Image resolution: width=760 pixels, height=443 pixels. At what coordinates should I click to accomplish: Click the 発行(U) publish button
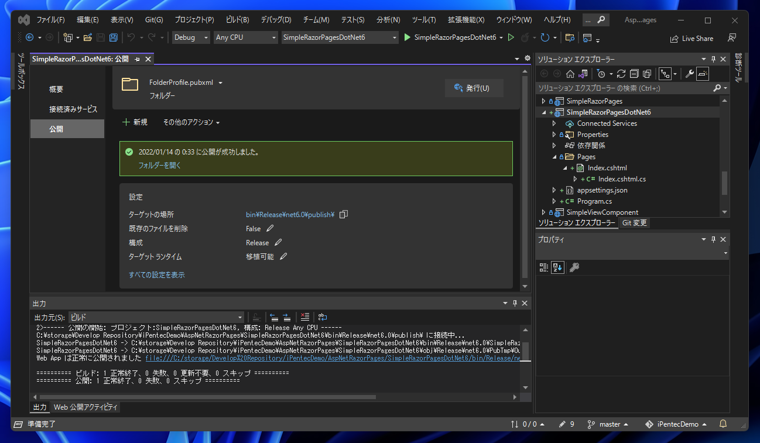coord(474,88)
